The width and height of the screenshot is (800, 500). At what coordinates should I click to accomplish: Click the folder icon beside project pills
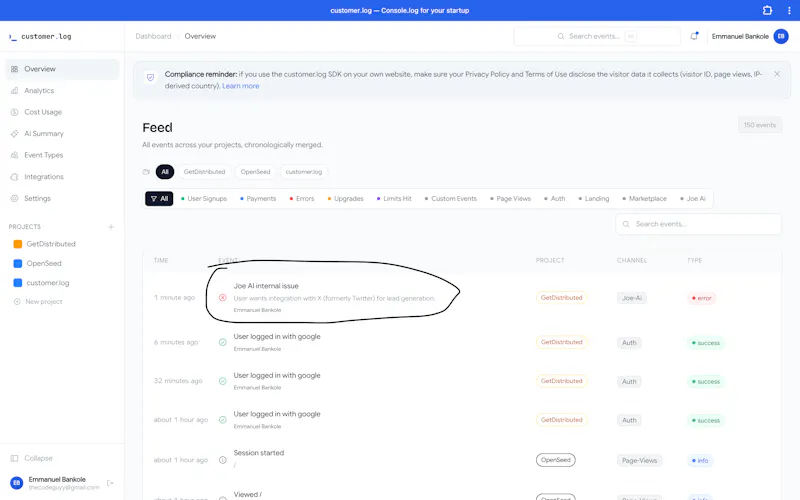tap(146, 172)
